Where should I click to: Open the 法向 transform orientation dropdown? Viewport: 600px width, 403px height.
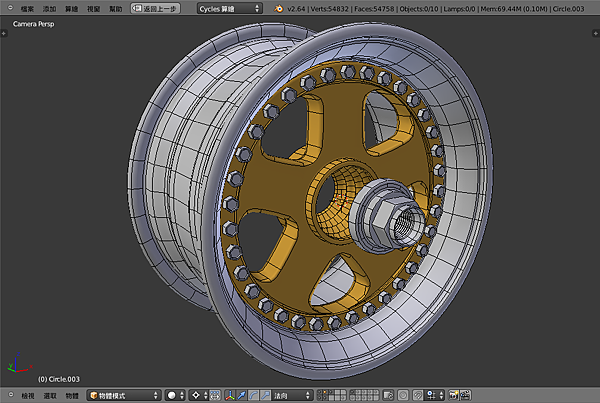pyautogui.click(x=292, y=395)
